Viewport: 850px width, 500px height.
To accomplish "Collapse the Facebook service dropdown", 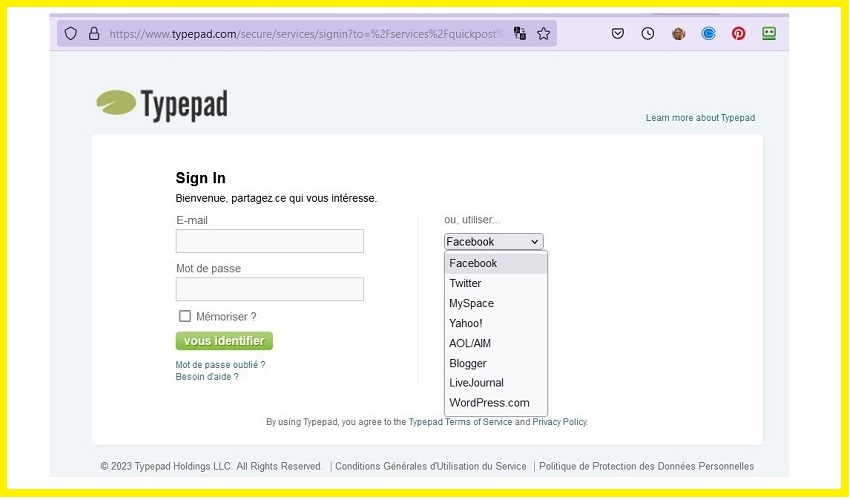I will (x=493, y=242).
